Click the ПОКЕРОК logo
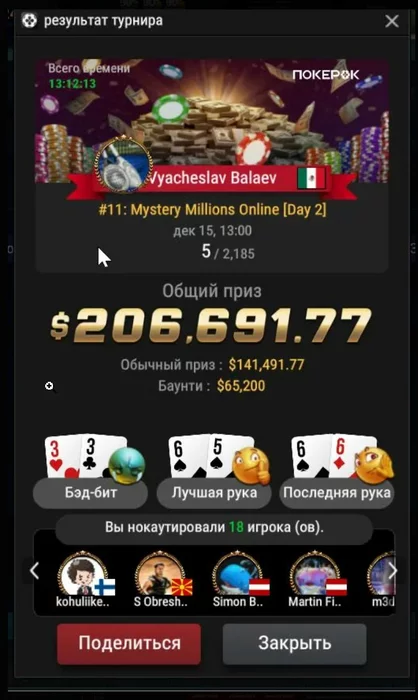Image resolution: width=418 pixels, height=700 pixels. pos(326,75)
